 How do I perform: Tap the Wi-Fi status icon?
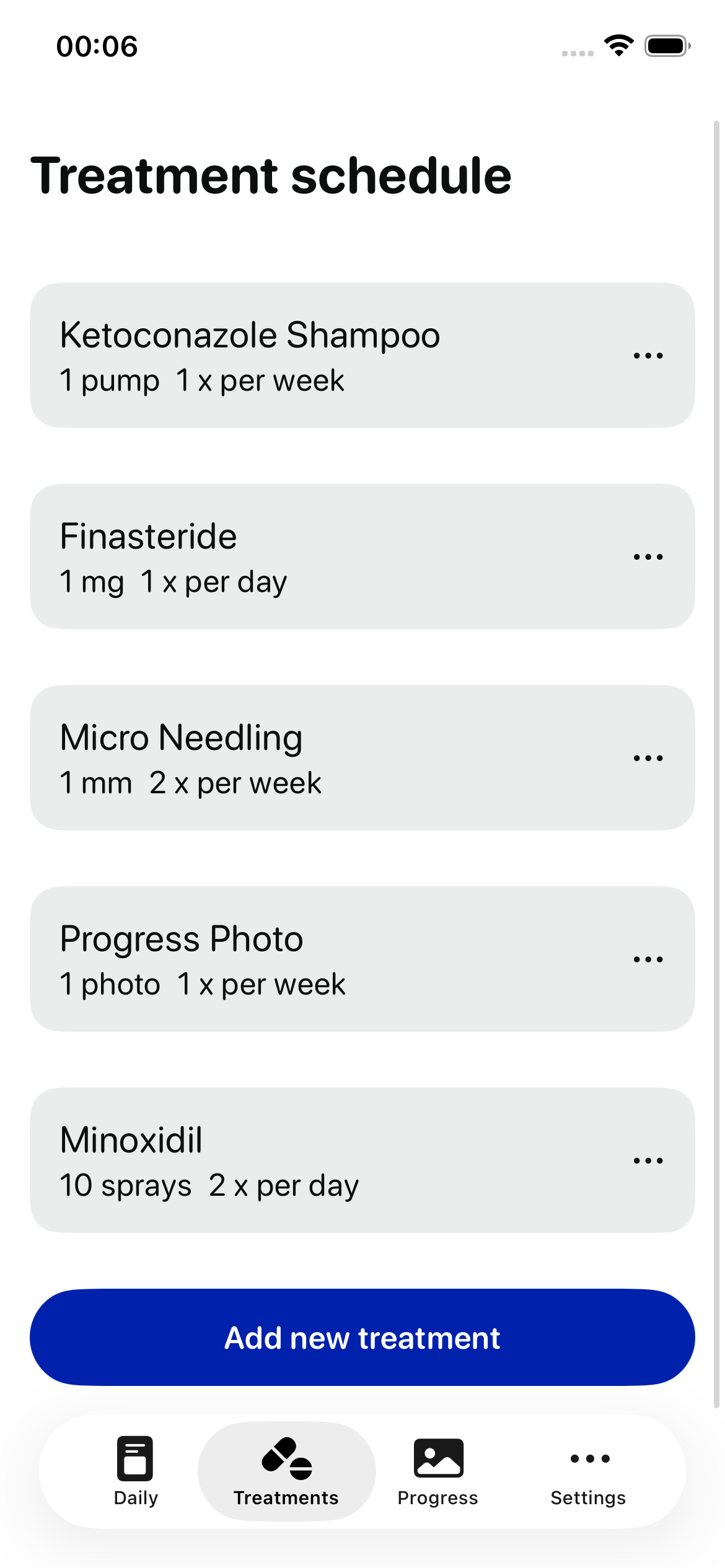click(618, 46)
